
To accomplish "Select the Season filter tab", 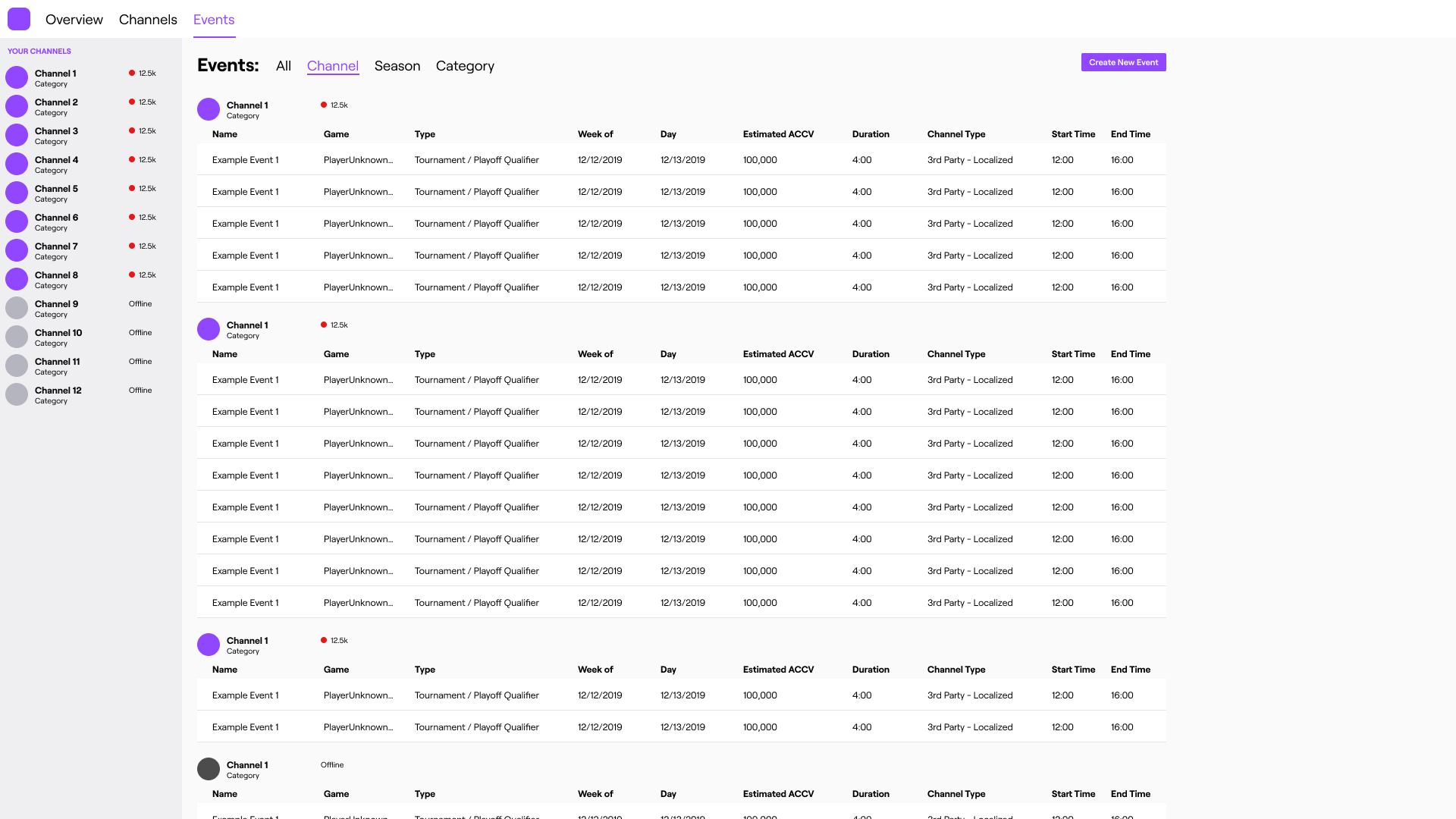I will pyautogui.click(x=397, y=66).
